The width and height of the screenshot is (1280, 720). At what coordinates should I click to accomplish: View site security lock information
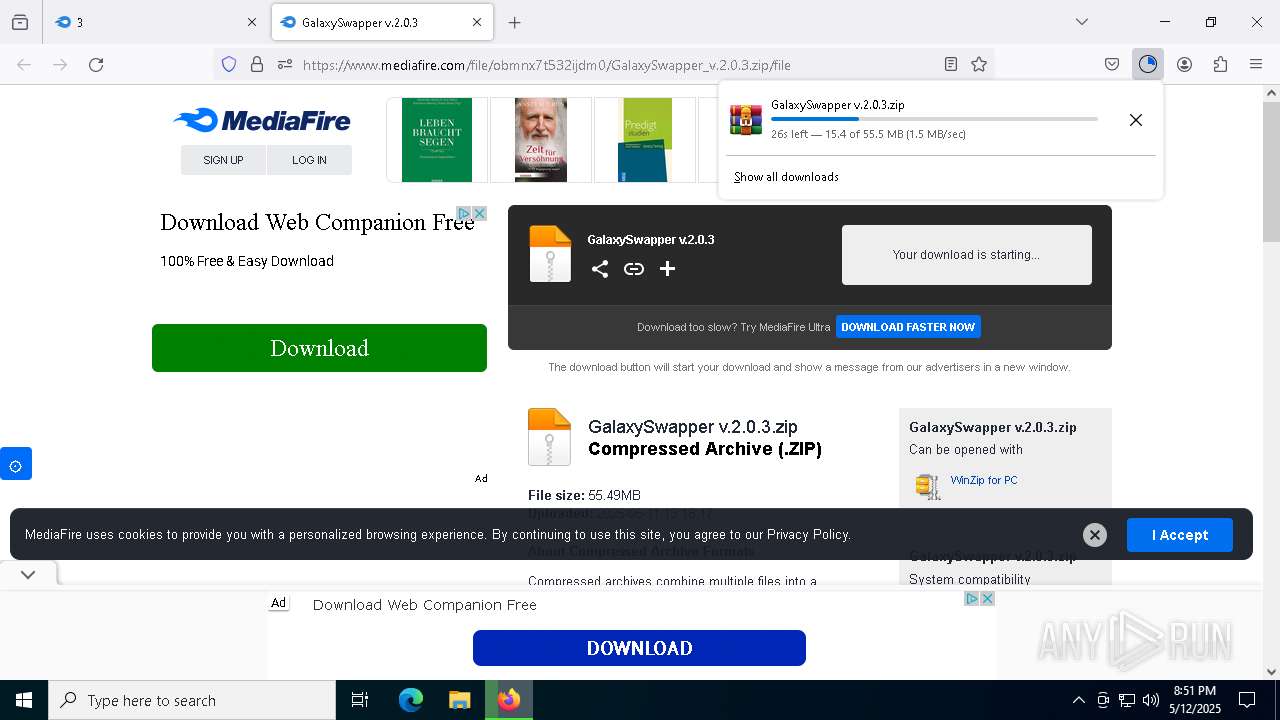(x=257, y=64)
